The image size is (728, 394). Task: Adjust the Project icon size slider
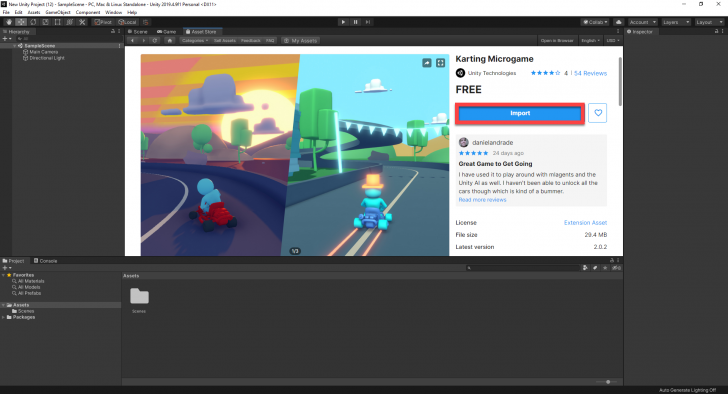pos(607,382)
